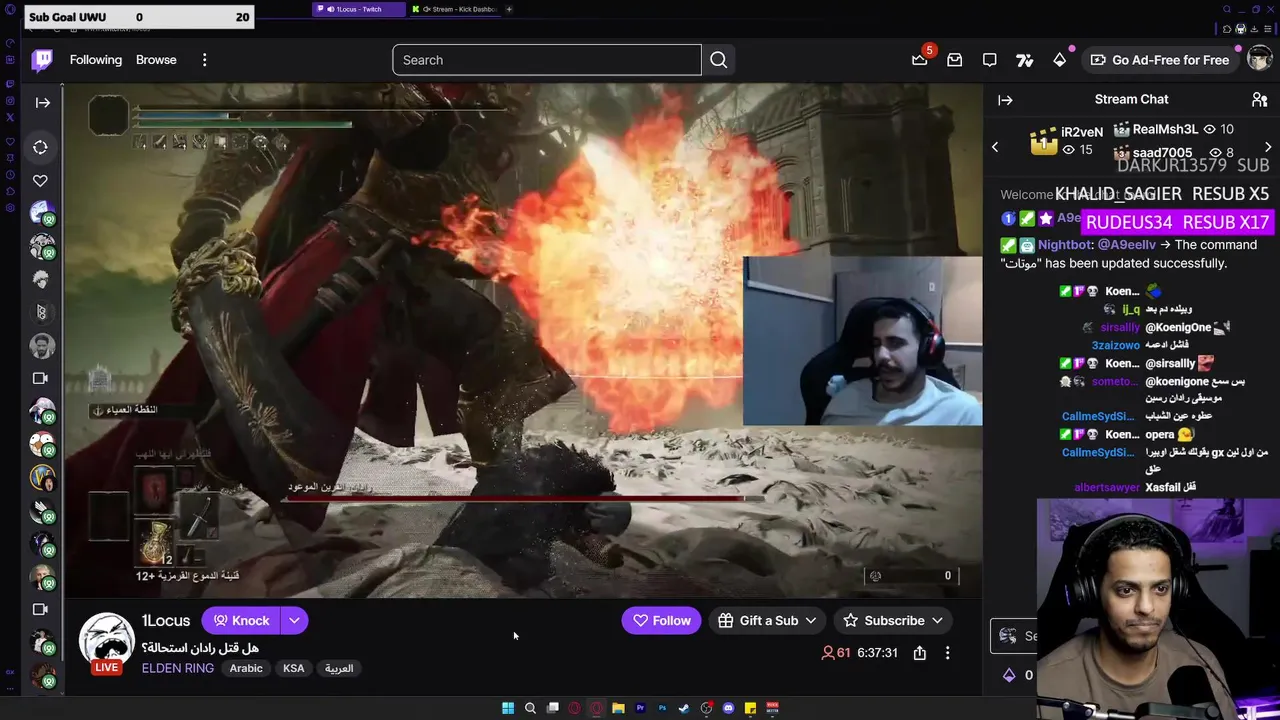
Task: Click the sirsallly username in chat
Action: click(1120, 328)
